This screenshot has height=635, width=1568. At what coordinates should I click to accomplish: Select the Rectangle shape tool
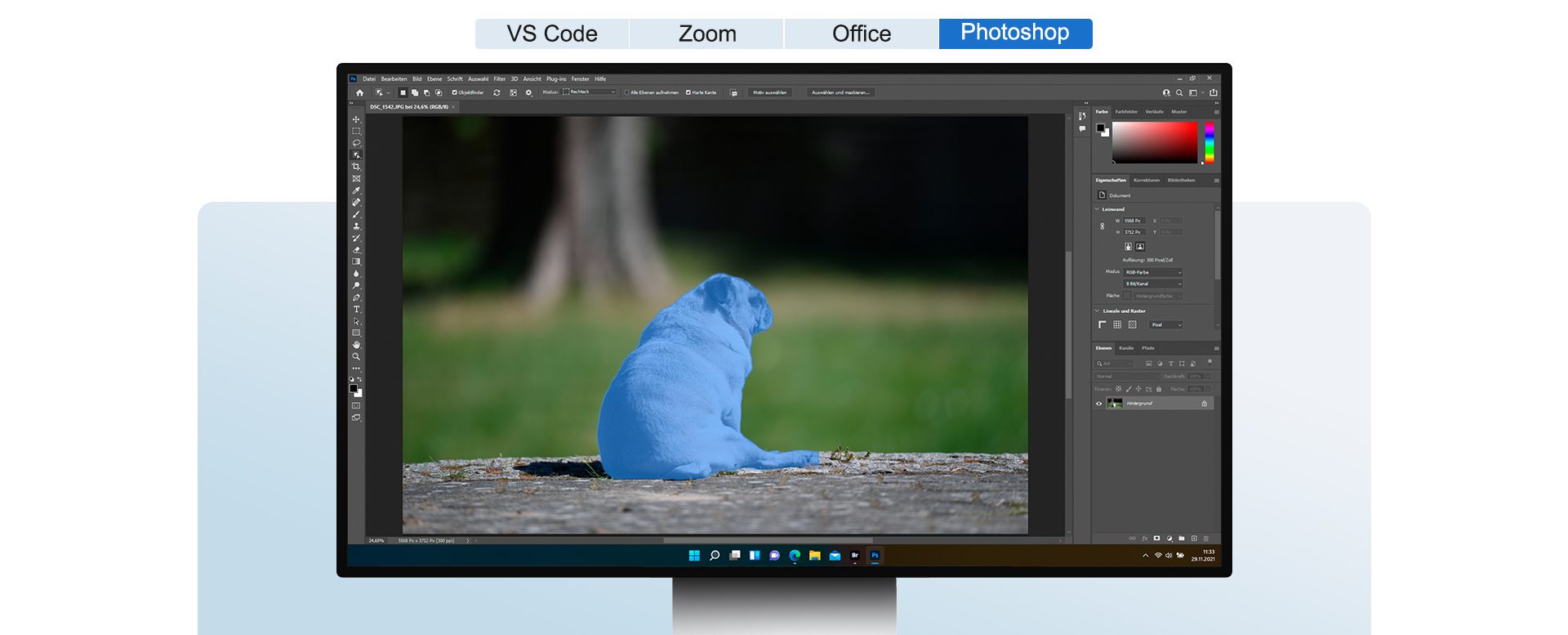356,333
